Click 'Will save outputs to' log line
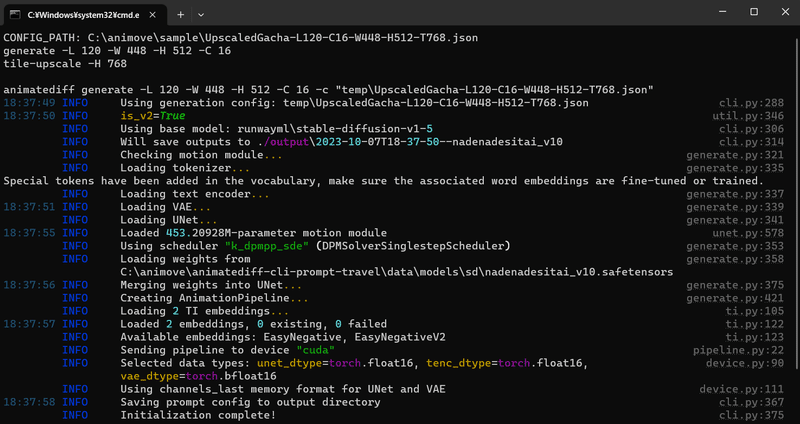800x424 pixels. click(341, 142)
